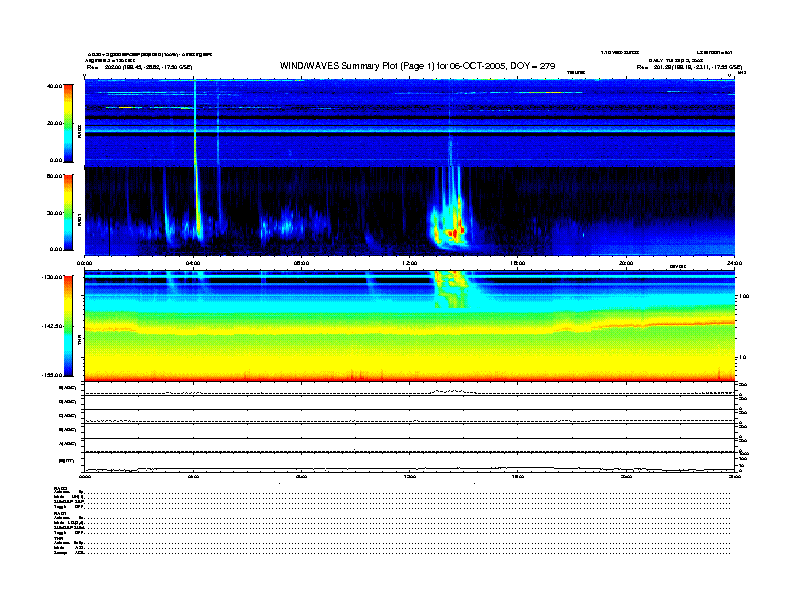Click the -155.00 label on TNR scale

(52, 375)
